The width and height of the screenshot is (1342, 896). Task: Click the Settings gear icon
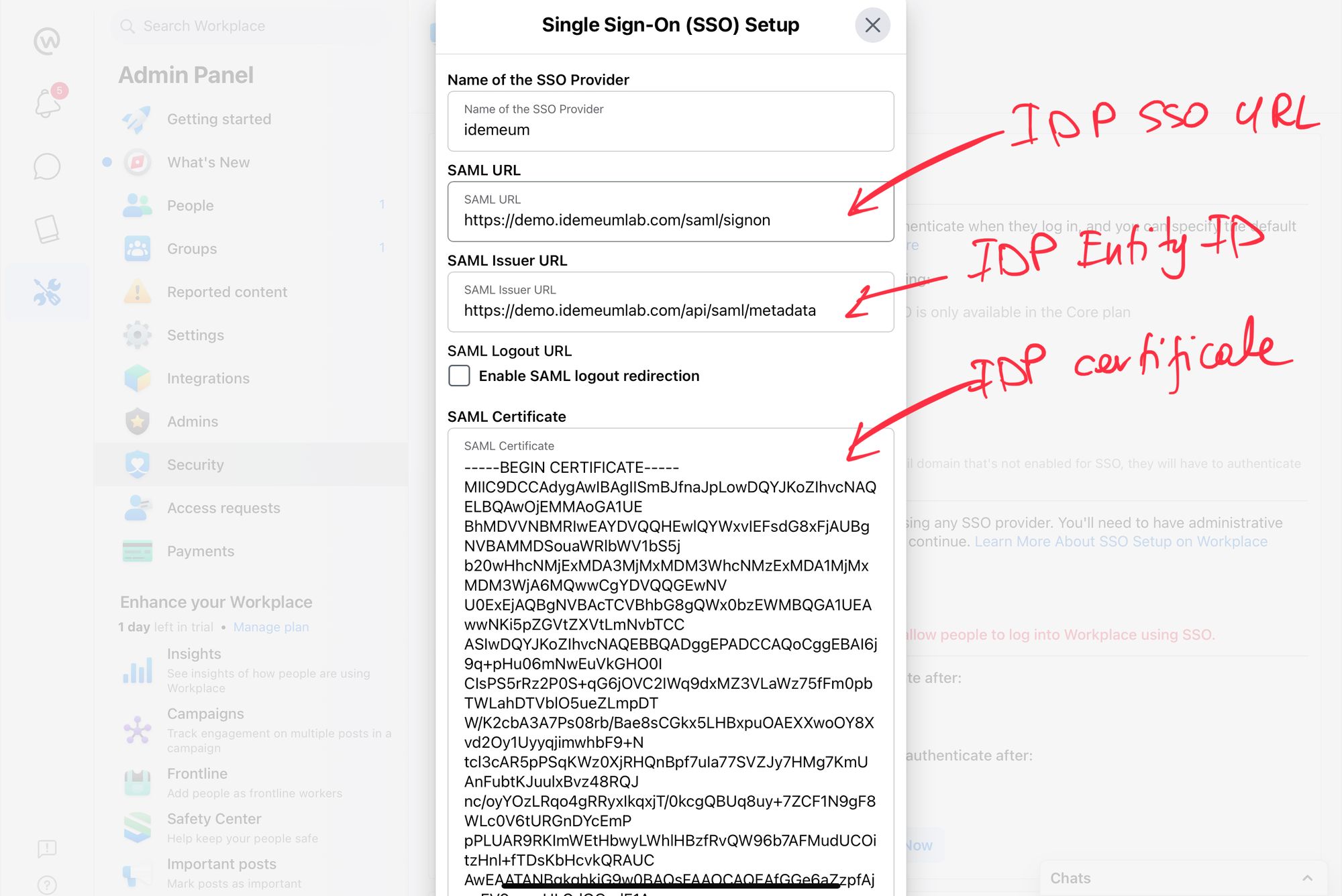pos(138,335)
